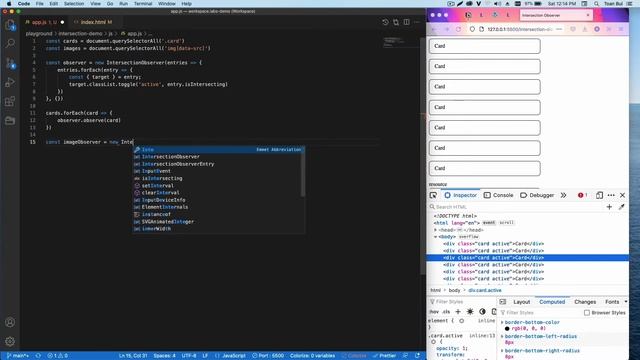Image resolution: width=640 pixels, height=360 pixels.
Task: Close the DevTools panel
Action: click(622, 195)
